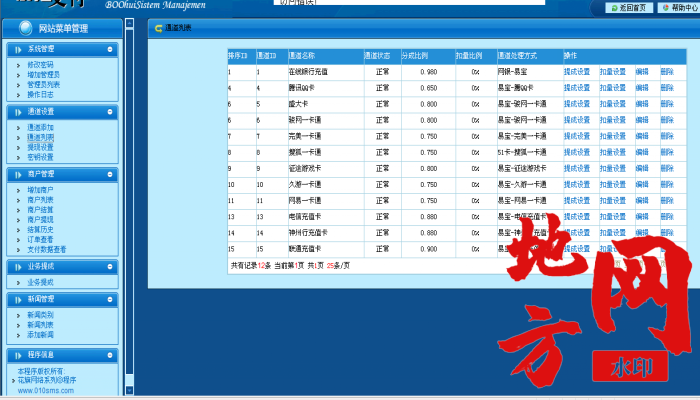The height and width of the screenshot is (400, 700).
Task: Click the play-arrow icon of 业务提成 section
Action: [x=18, y=267]
